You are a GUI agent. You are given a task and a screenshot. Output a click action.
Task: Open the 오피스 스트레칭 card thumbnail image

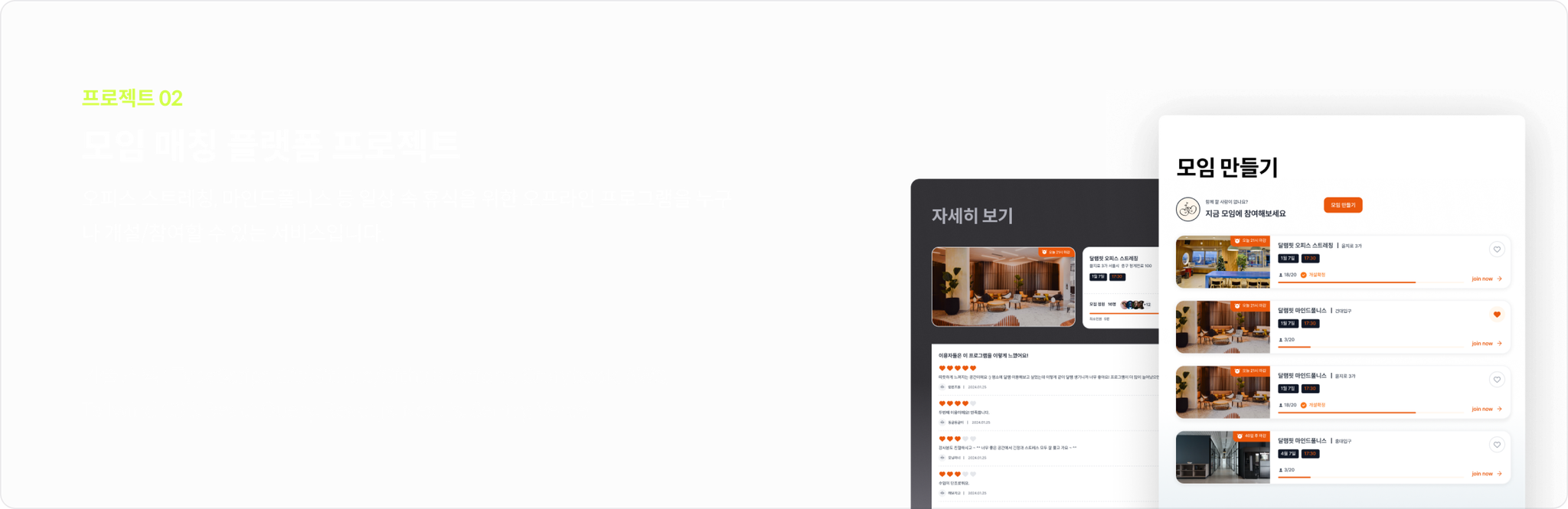pyautogui.click(x=1223, y=262)
